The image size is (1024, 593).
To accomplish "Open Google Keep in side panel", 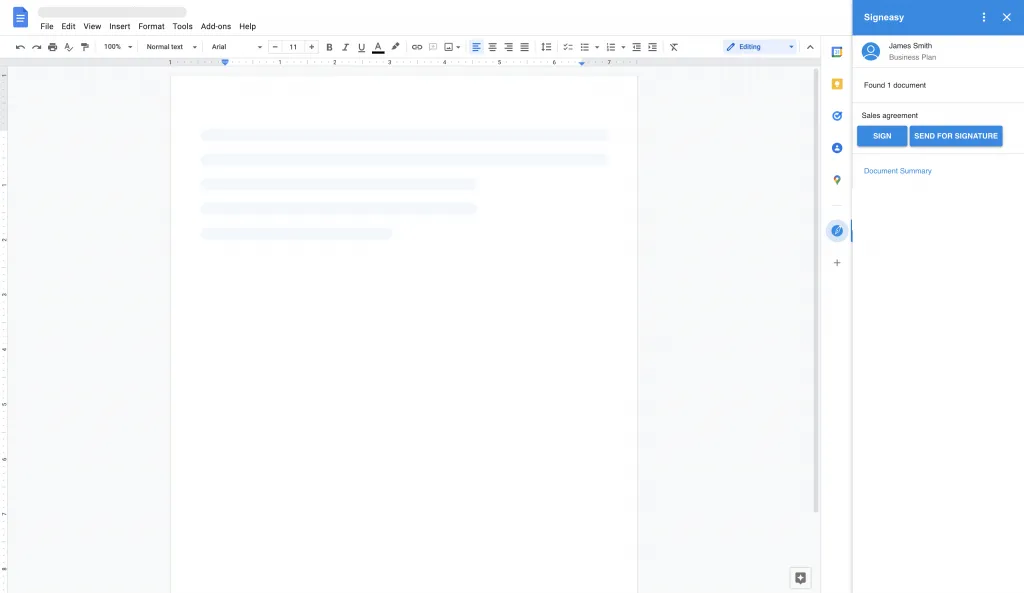I will tap(837, 84).
